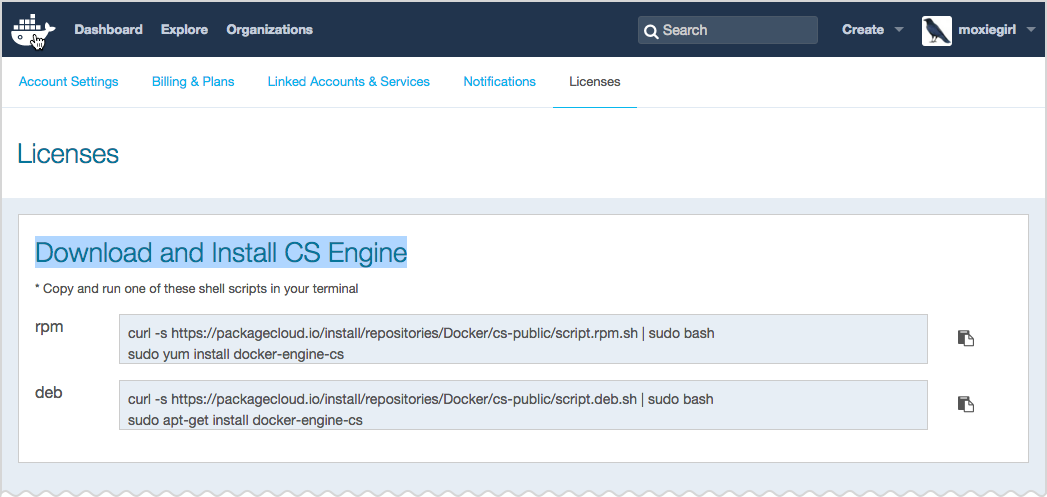Viewport: 1047px width, 497px height.
Task: Copy the rpm install script
Action: coord(965,338)
